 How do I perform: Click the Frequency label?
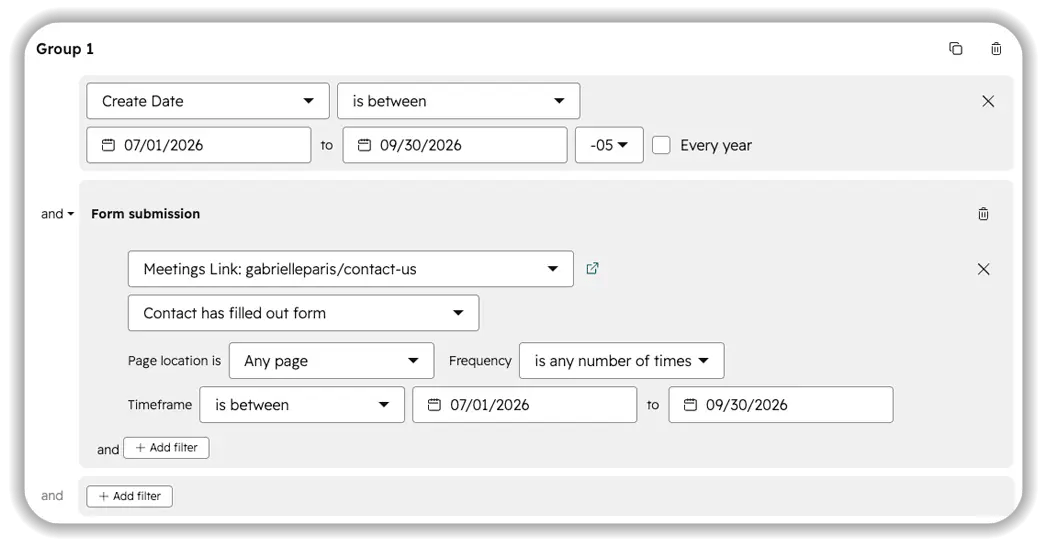[x=480, y=361]
